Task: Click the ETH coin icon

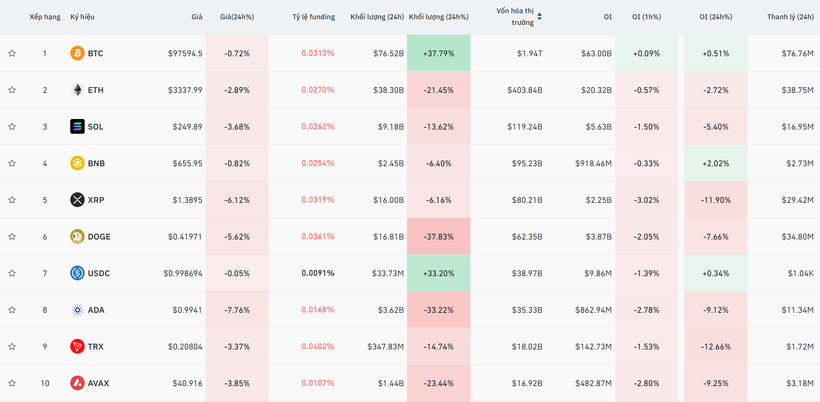Action: [x=77, y=90]
